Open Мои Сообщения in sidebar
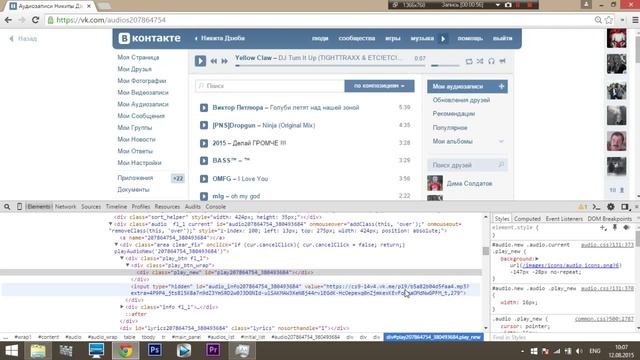Screen dimensions: 640x360 point(141,116)
